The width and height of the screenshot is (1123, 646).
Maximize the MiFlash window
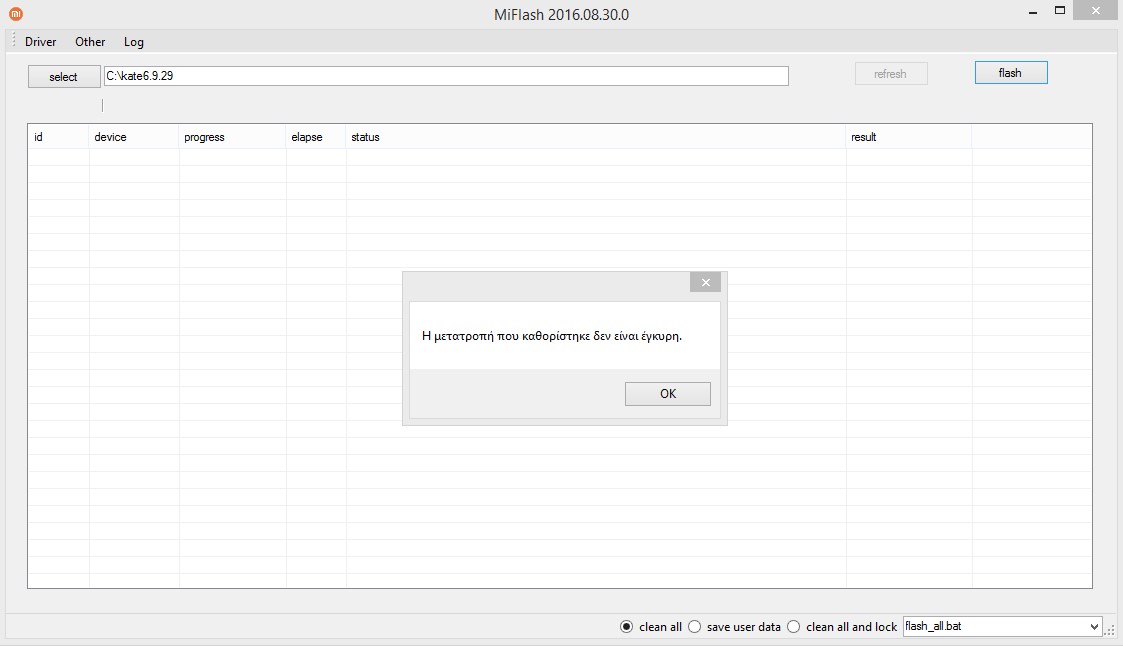(x=1060, y=11)
